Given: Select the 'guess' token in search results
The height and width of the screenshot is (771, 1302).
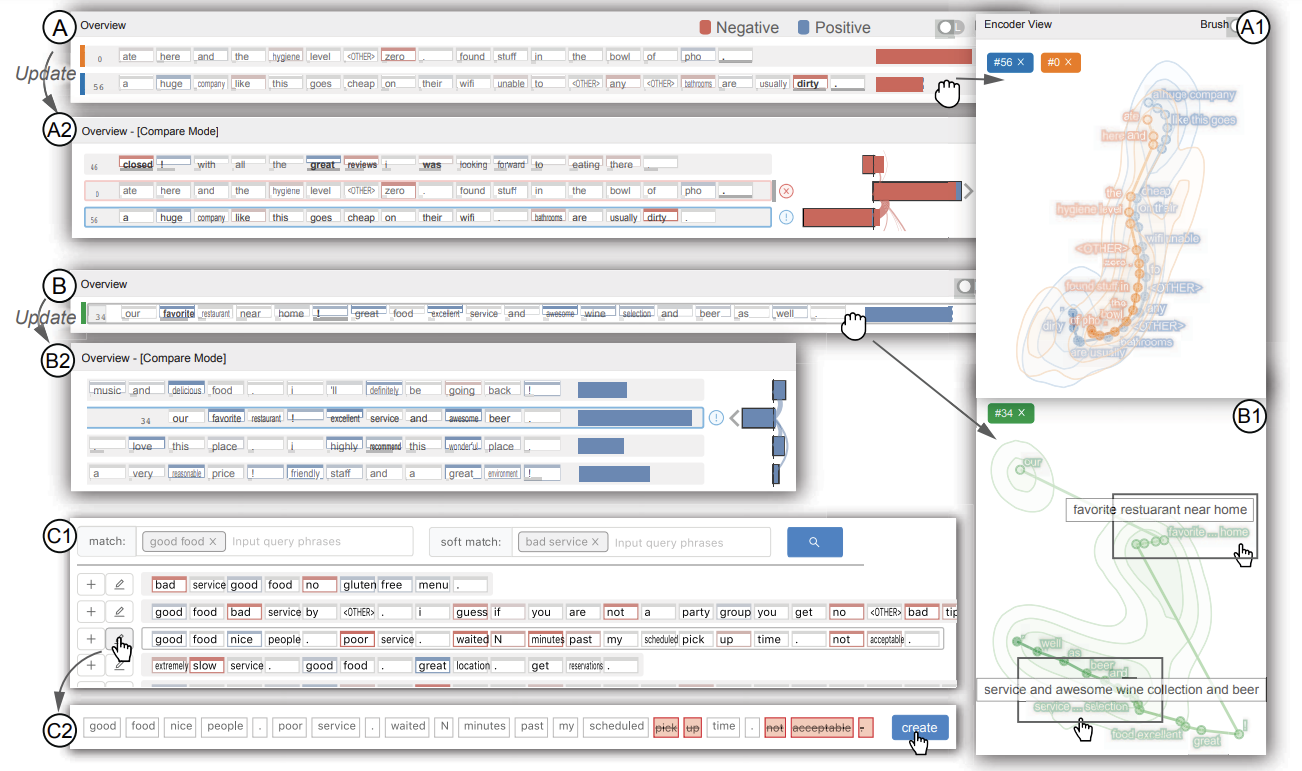Looking at the screenshot, I should pos(471,612).
